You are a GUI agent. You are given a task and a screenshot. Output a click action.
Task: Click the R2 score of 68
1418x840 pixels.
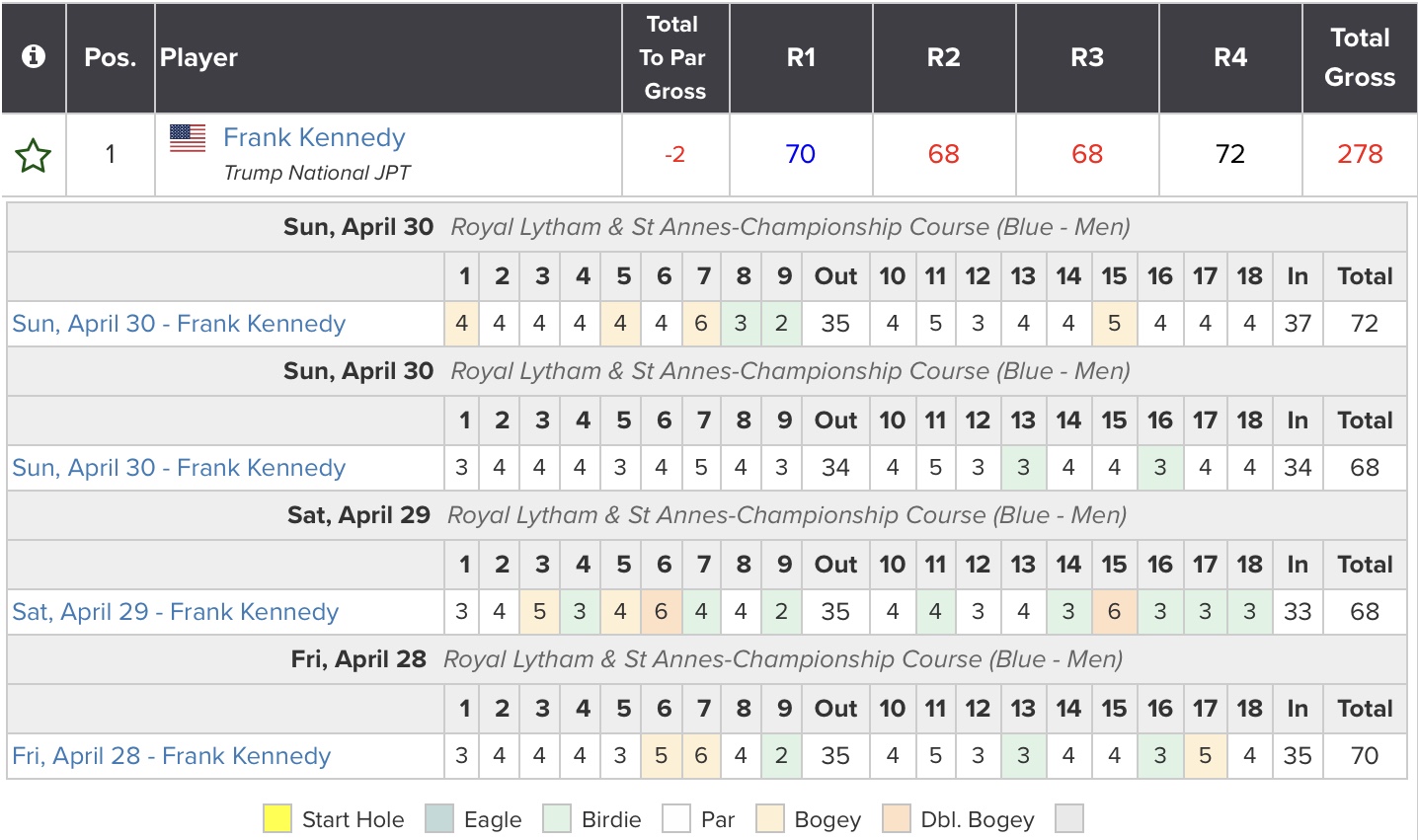click(x=944, y=154)
